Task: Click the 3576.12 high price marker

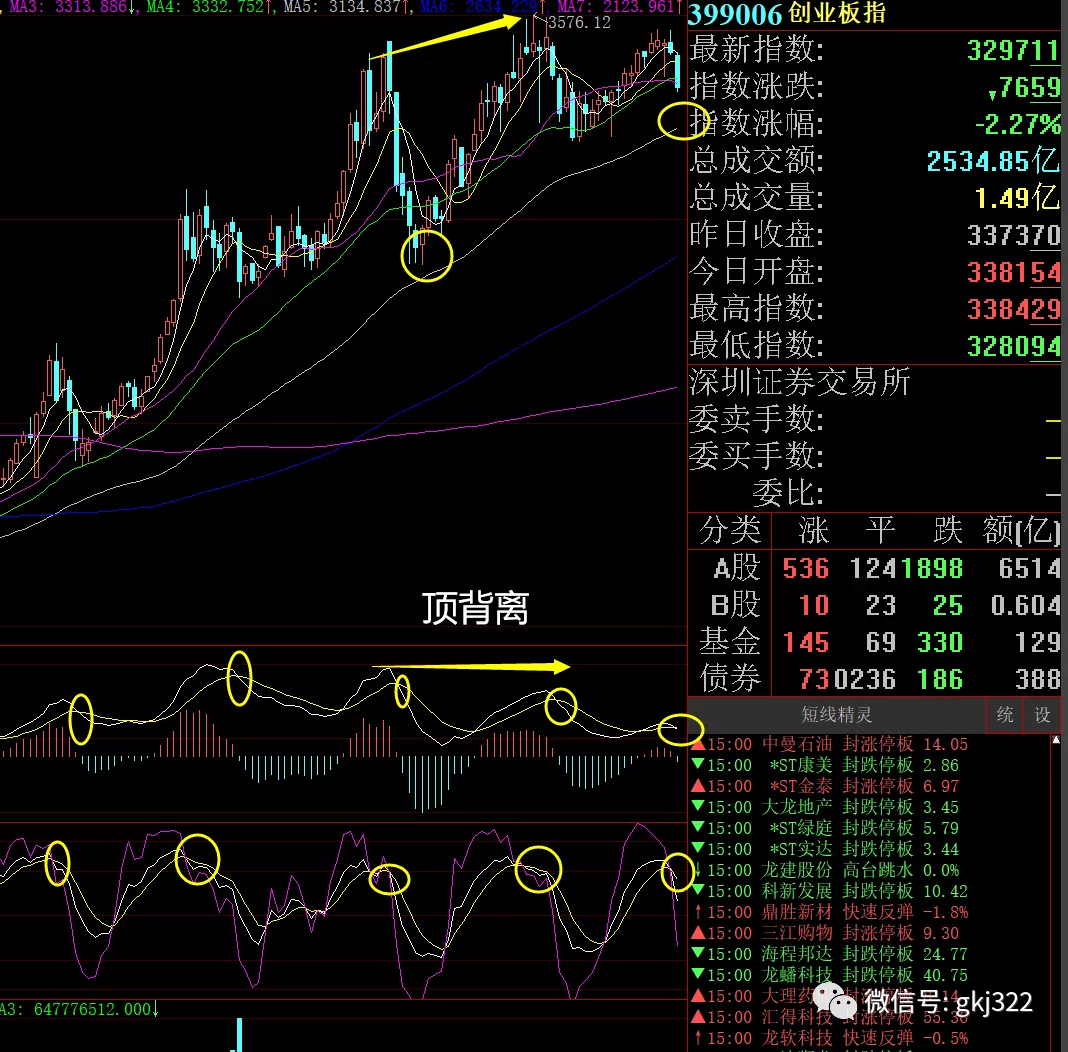Action: pos(580,23)
